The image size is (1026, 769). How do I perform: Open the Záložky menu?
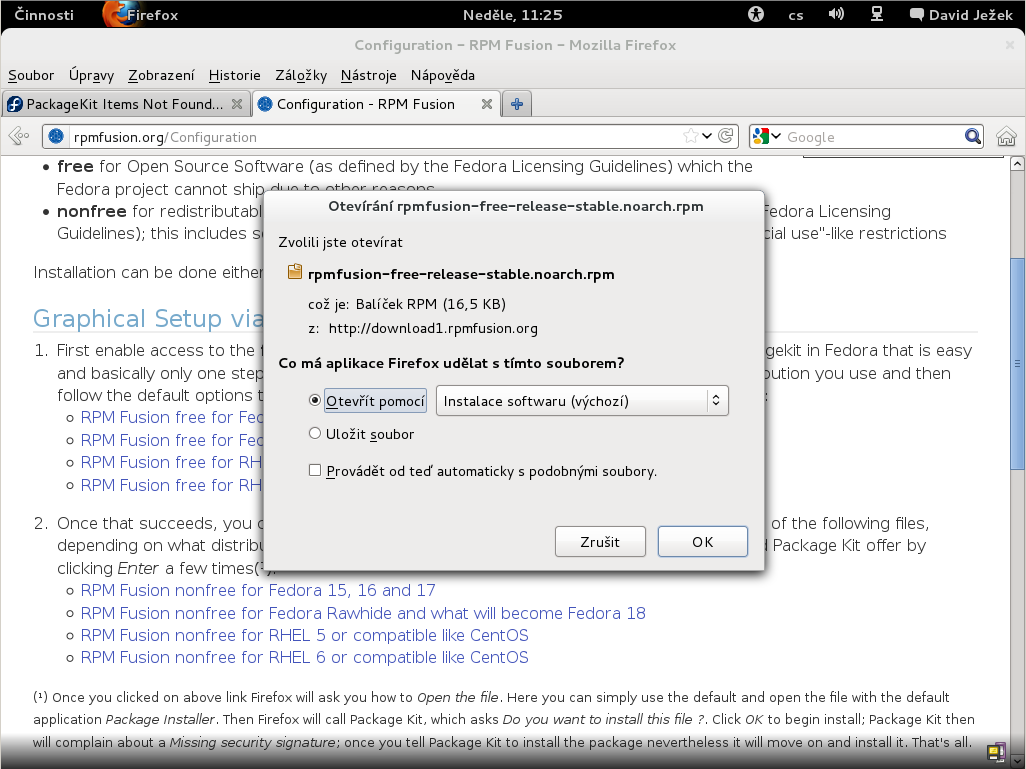click(x=301, y=75)
